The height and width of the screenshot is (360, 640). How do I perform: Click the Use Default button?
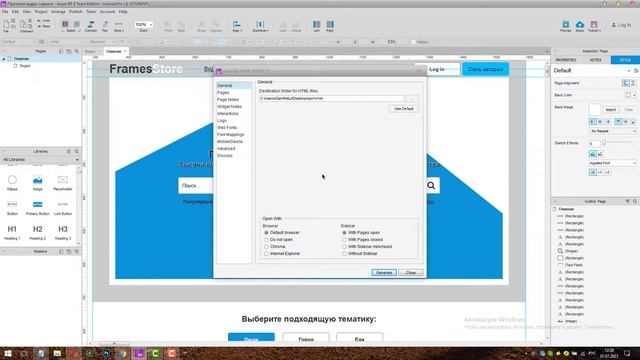coord(404,109)
